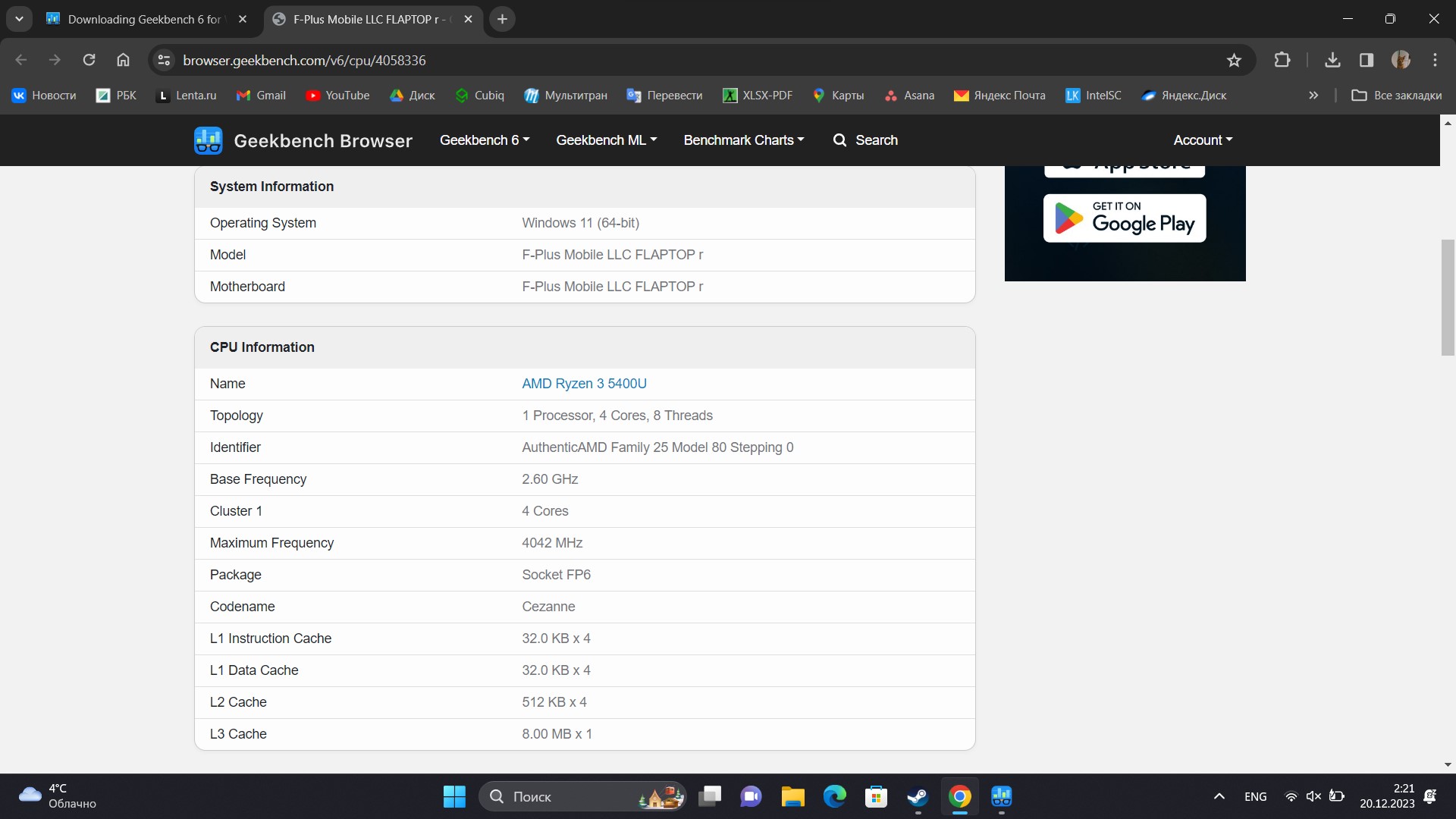Open the Диск Google Drive bookmark
Image resolution: width=1456 pixels, height=819 pixels.
click(413, 96)
